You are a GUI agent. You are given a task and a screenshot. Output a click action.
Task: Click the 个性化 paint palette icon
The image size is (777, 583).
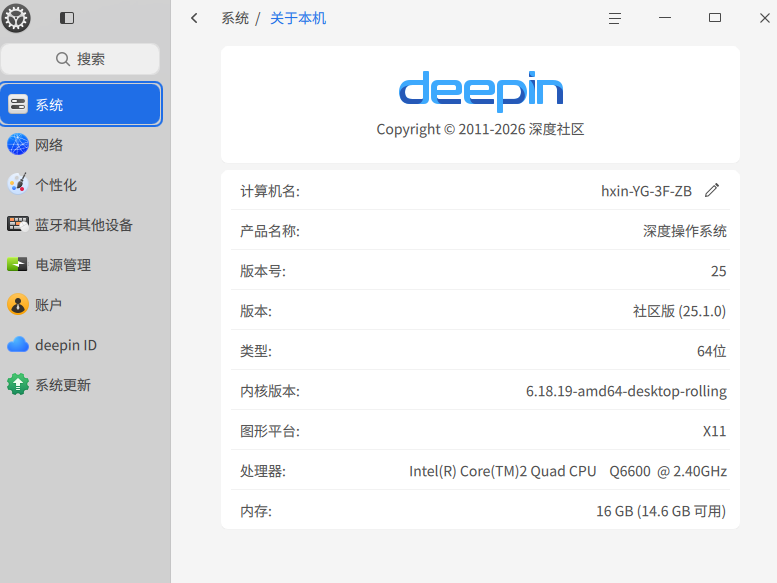[x=18, y=184]
